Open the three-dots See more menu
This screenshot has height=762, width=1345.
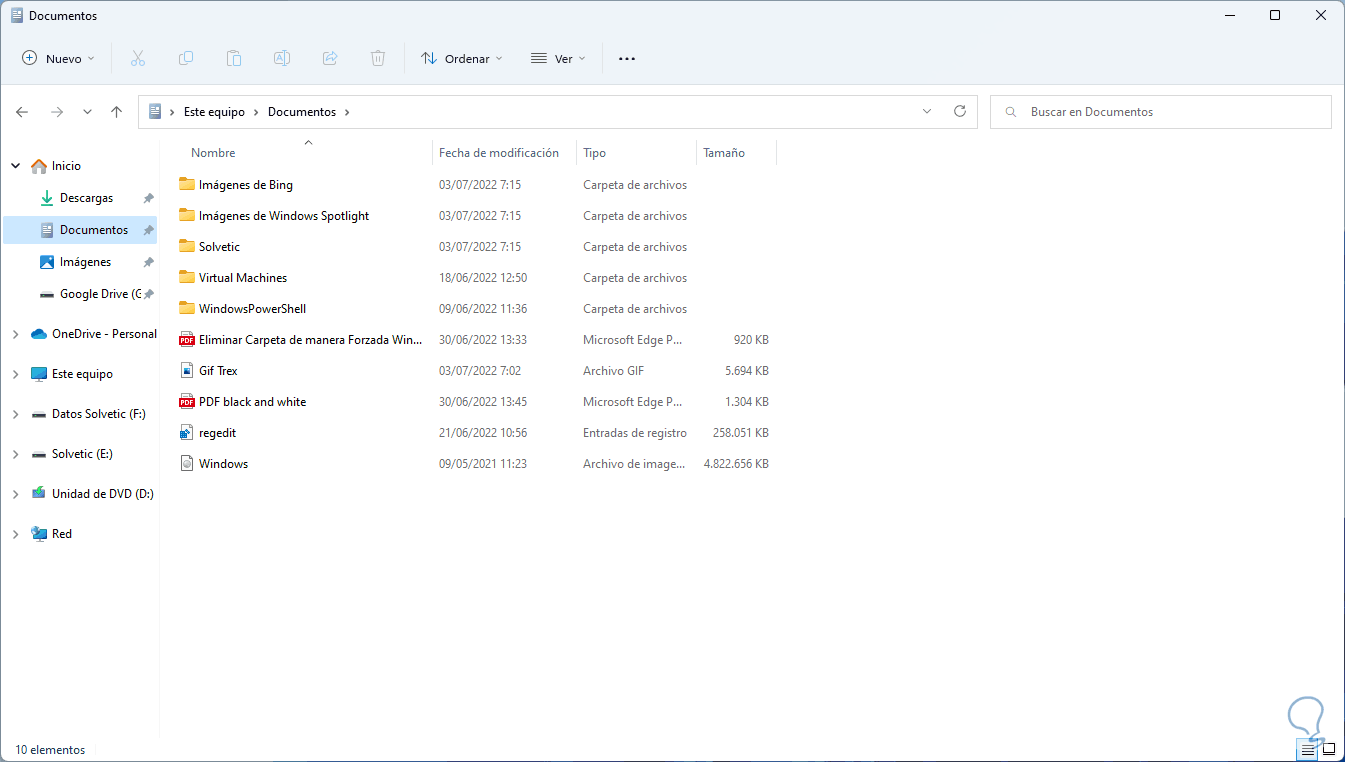click(x=627, y=59)
